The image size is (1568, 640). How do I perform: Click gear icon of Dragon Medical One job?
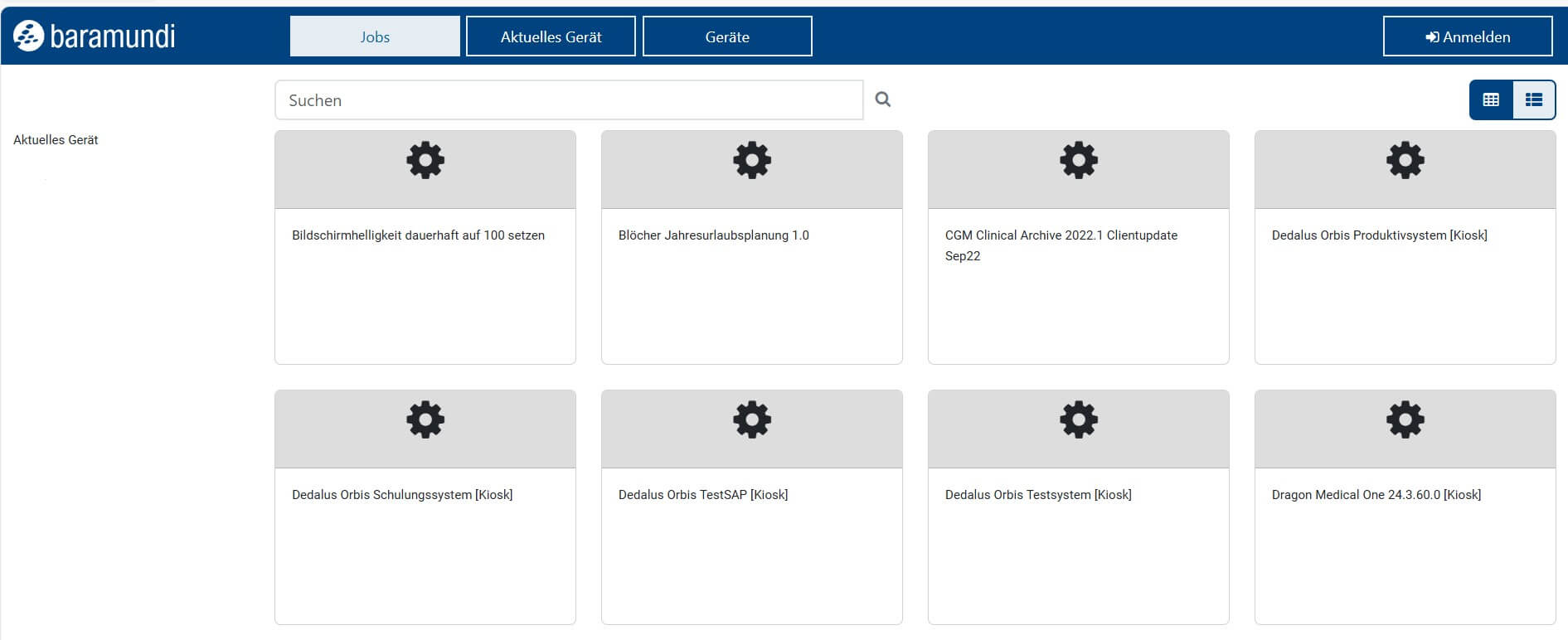(1405, 419)
